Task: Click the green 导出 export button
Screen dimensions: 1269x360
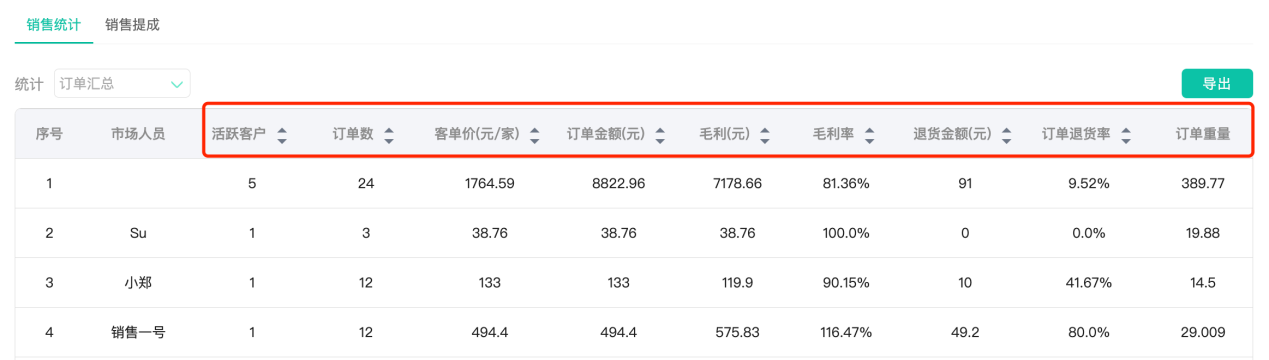Action: coord(1217,84)
